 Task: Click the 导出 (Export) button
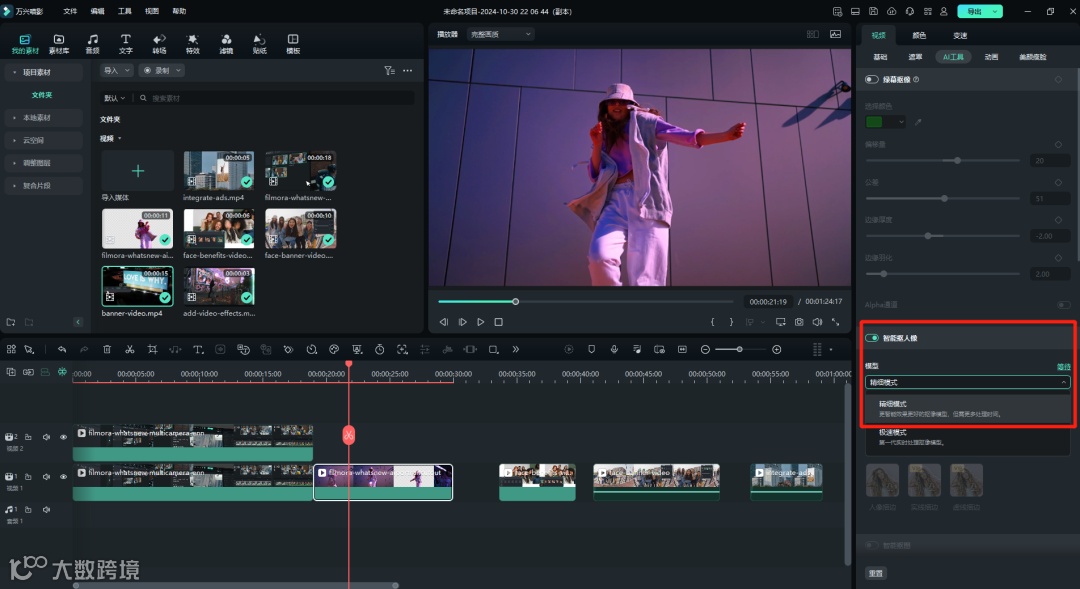[972, 11]
